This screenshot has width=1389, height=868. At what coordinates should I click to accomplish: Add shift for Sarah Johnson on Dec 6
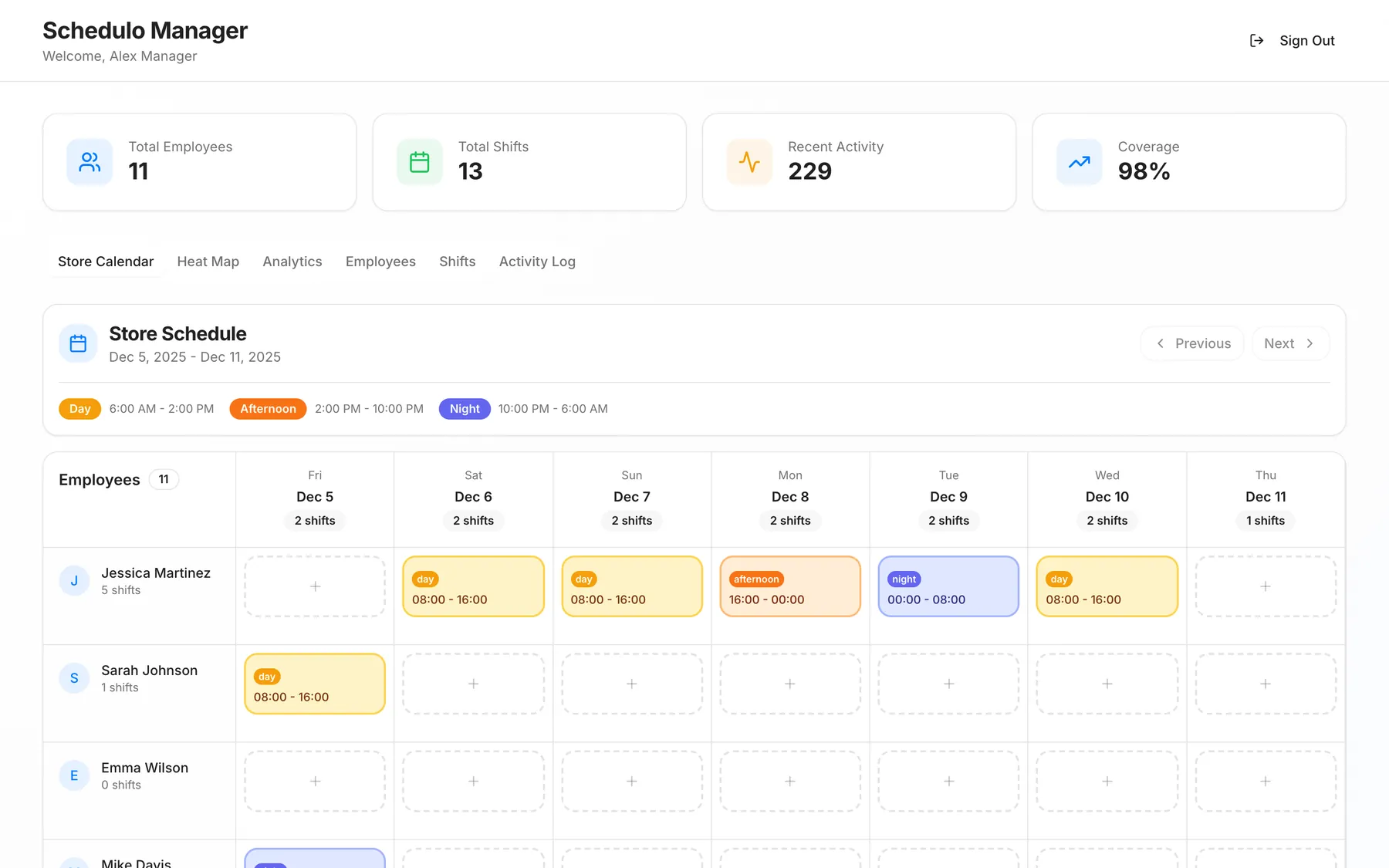pos(473,684)
